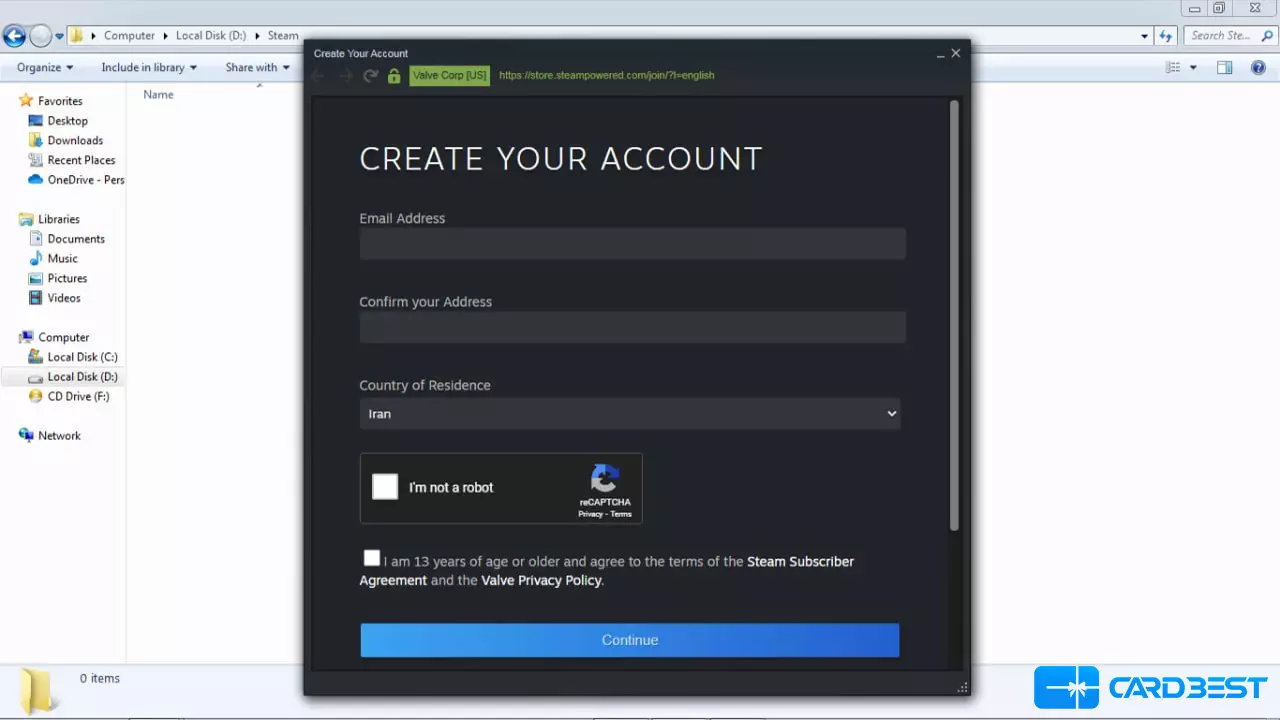Click the green padlock security icon

(x=394, y=76)
